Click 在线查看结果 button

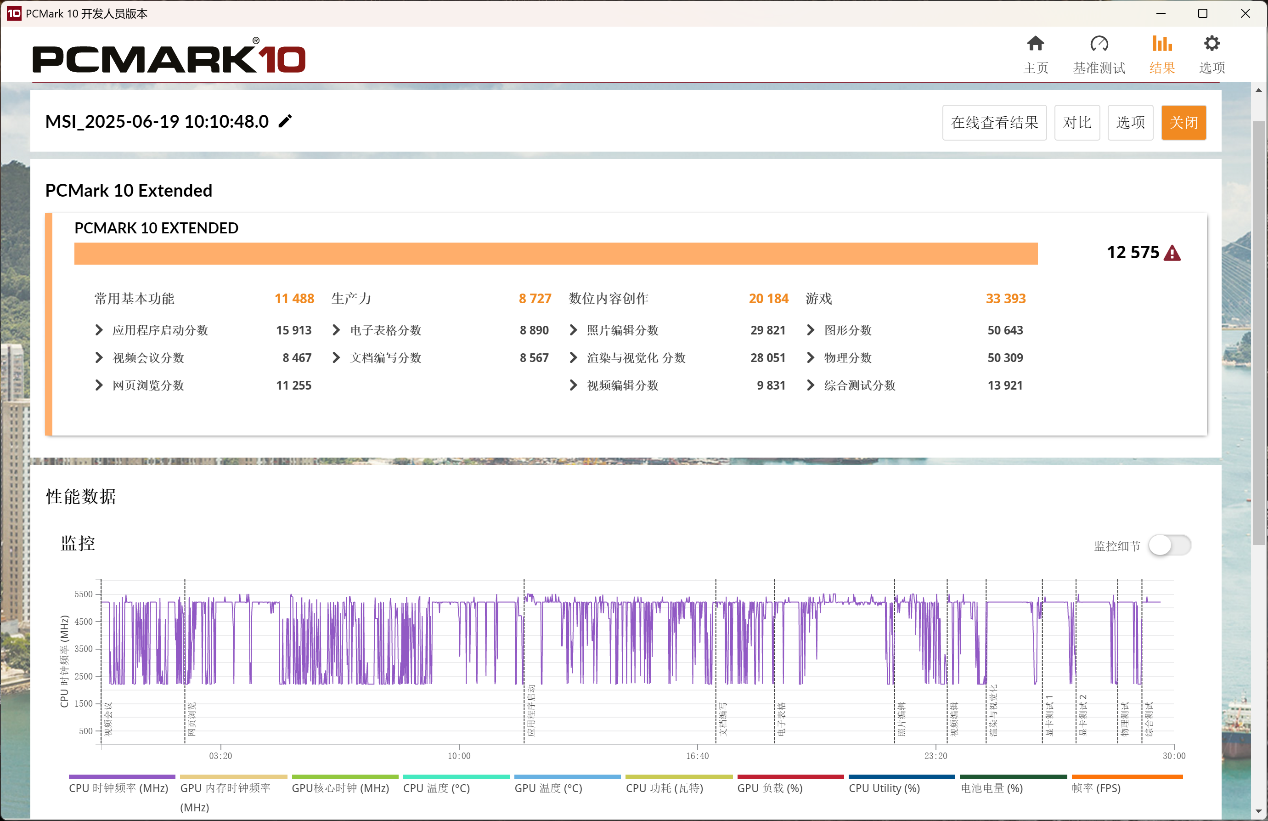click(994, 123)
